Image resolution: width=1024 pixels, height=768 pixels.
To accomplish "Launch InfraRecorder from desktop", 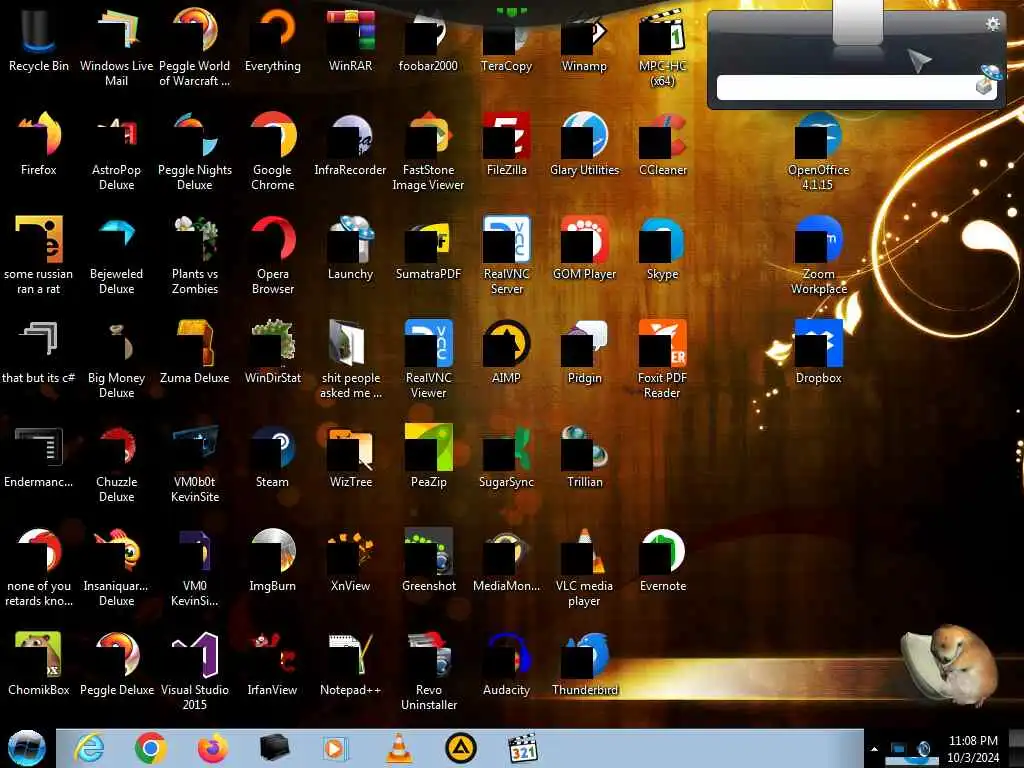I will click(351, 144).
